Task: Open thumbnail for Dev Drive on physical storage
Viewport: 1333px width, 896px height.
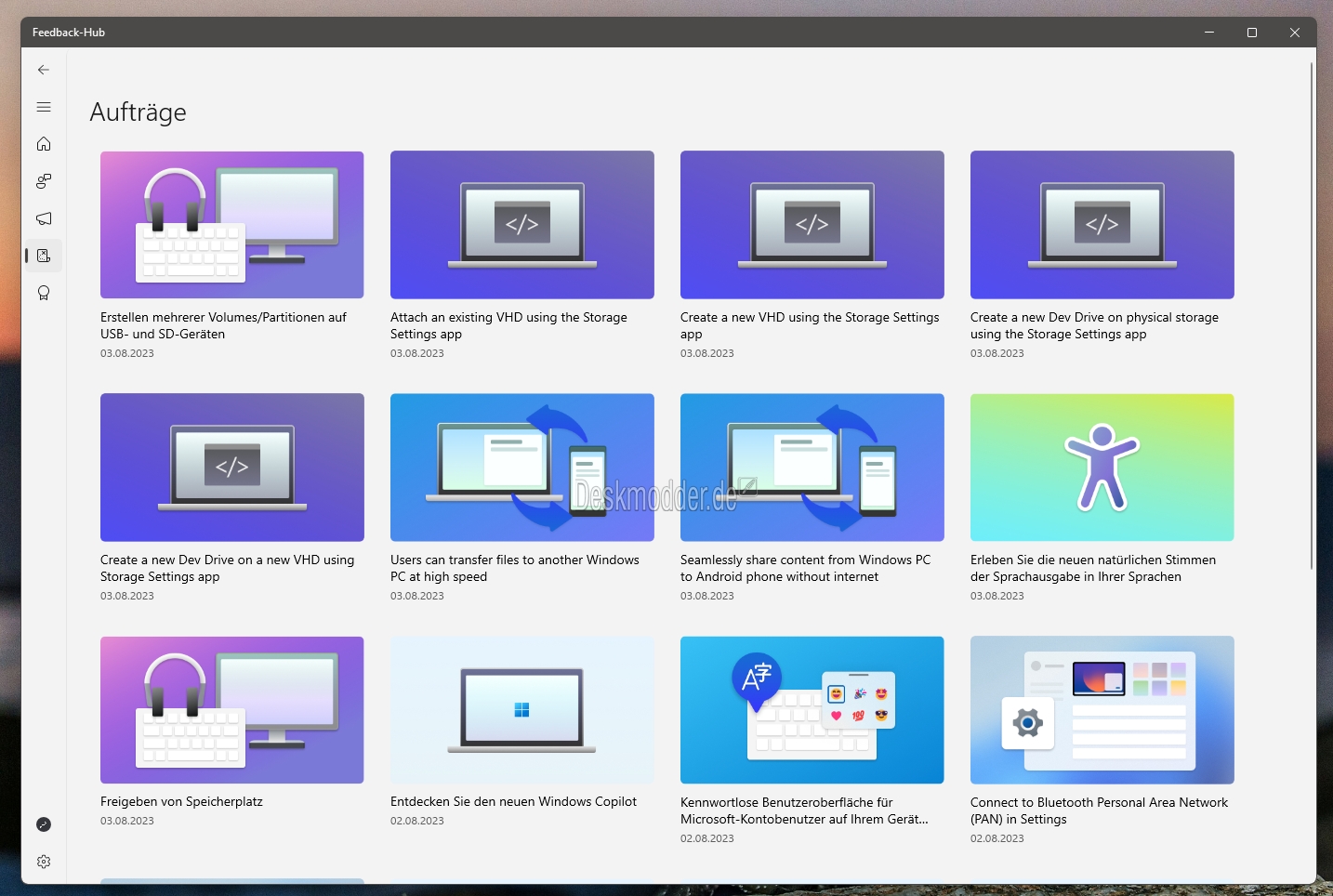Action: (1102, 225)
